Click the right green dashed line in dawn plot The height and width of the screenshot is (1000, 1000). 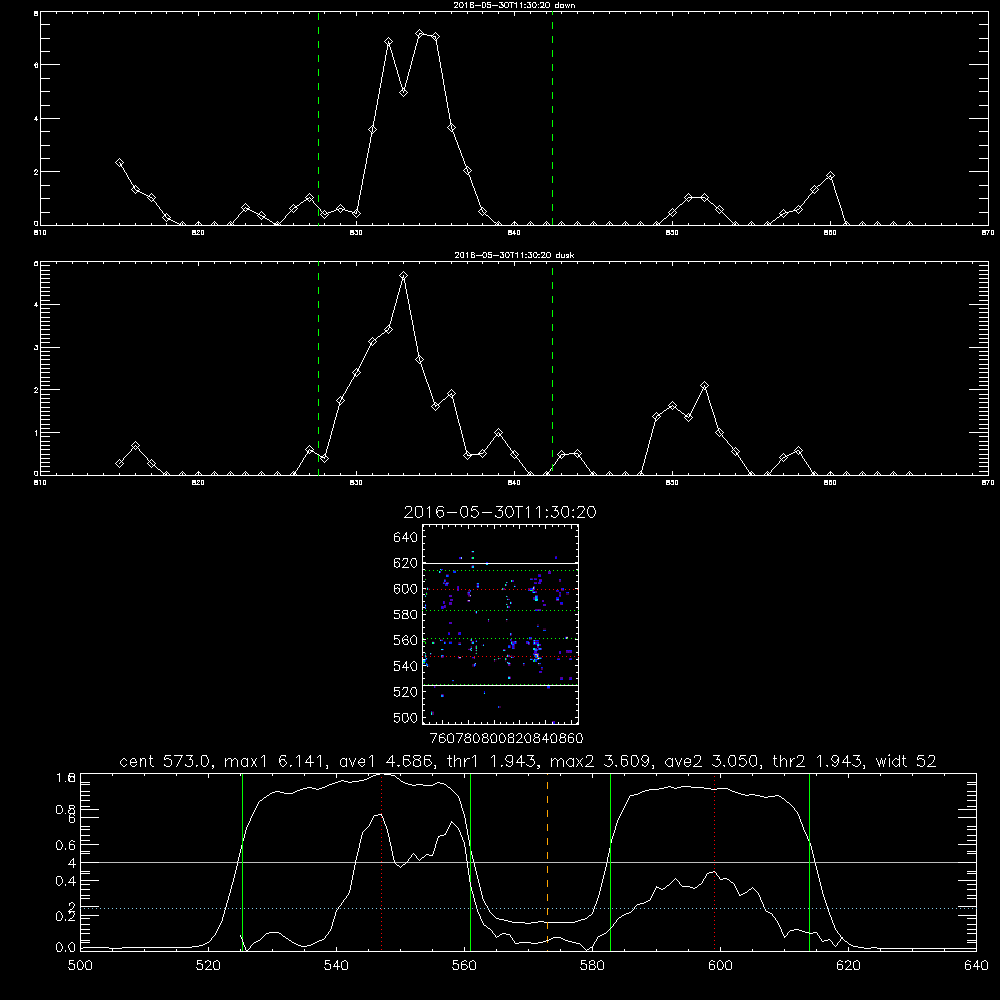coord(552,119)
